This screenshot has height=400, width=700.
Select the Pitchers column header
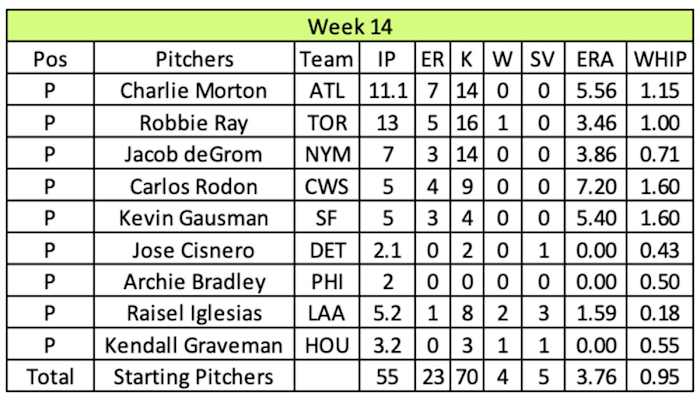(x=194, y=59)
